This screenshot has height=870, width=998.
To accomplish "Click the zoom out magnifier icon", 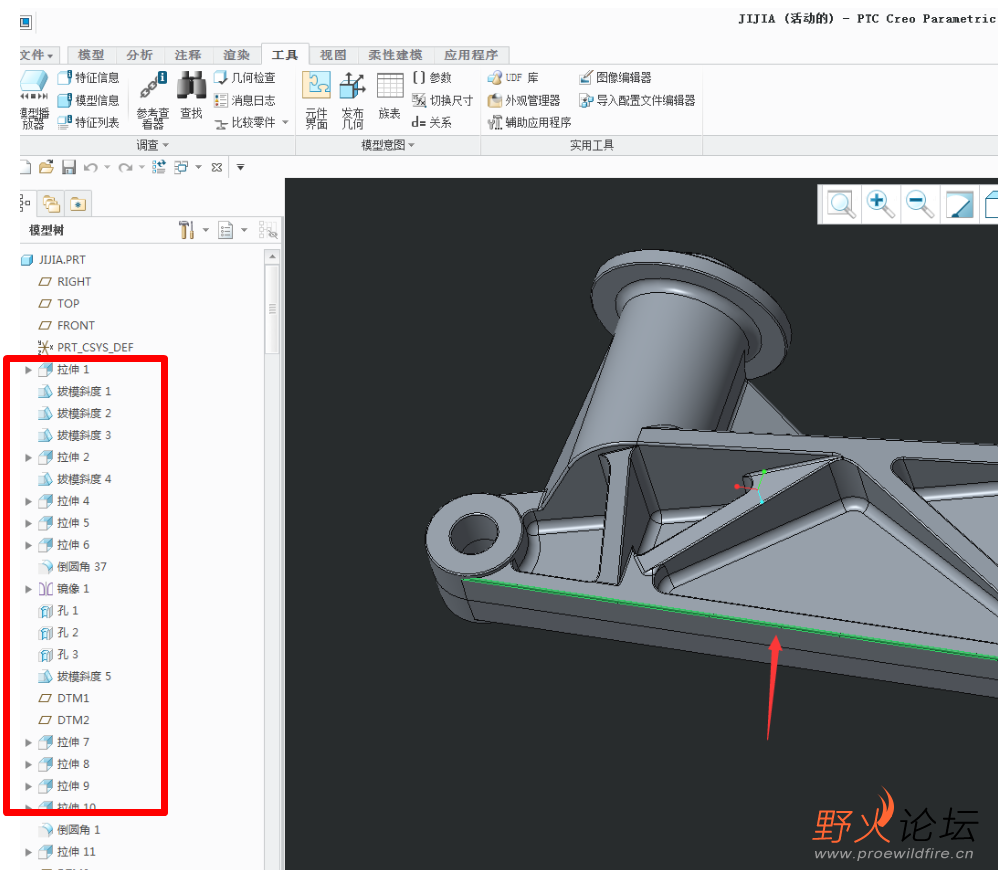I will pos(919,204).
